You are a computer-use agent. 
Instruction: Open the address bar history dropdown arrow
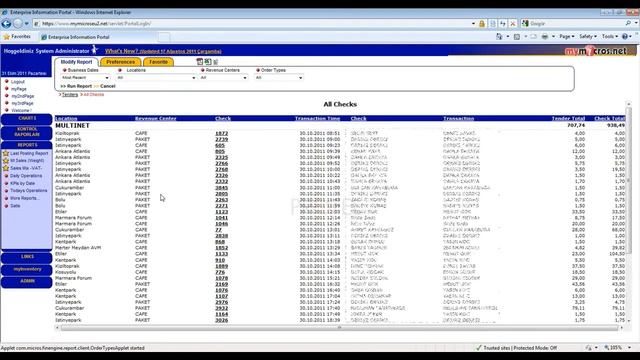pos(473,24)
